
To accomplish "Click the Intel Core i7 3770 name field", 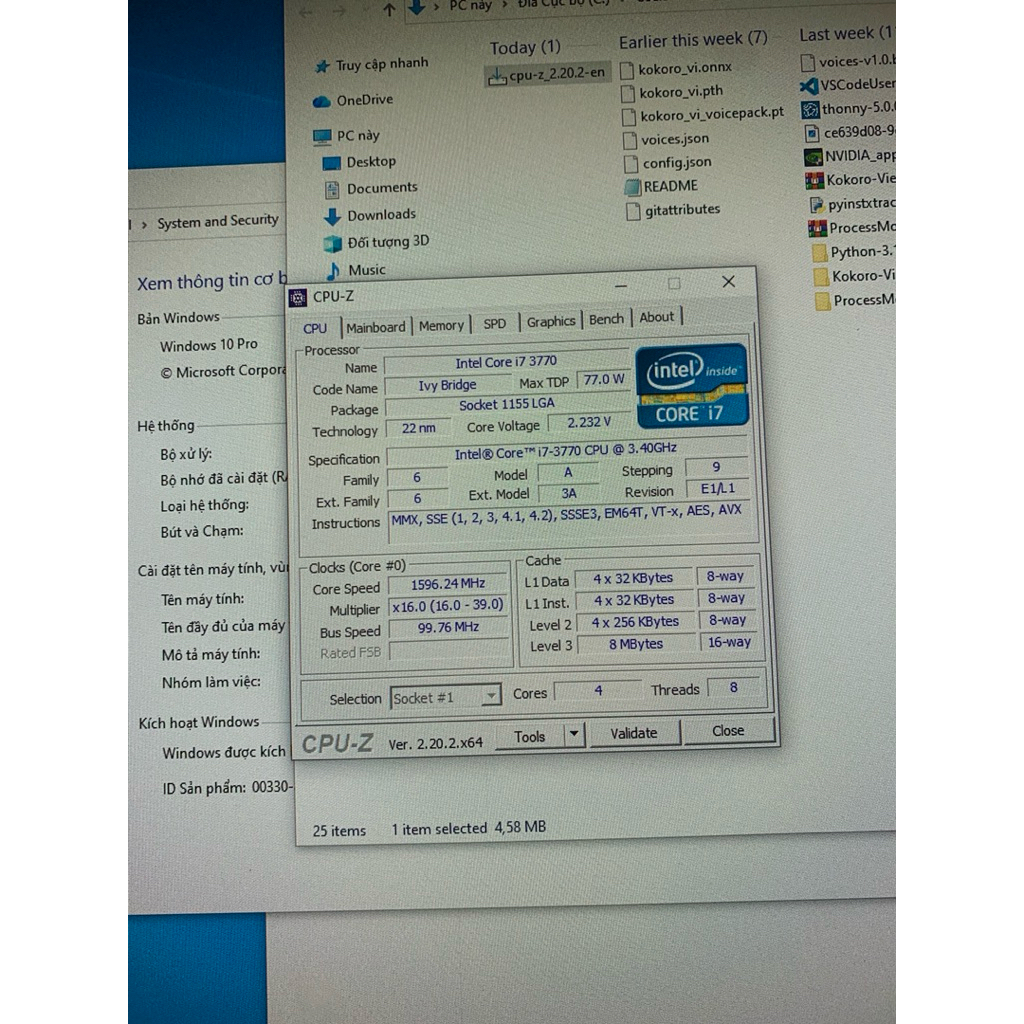I will [506, 362].
